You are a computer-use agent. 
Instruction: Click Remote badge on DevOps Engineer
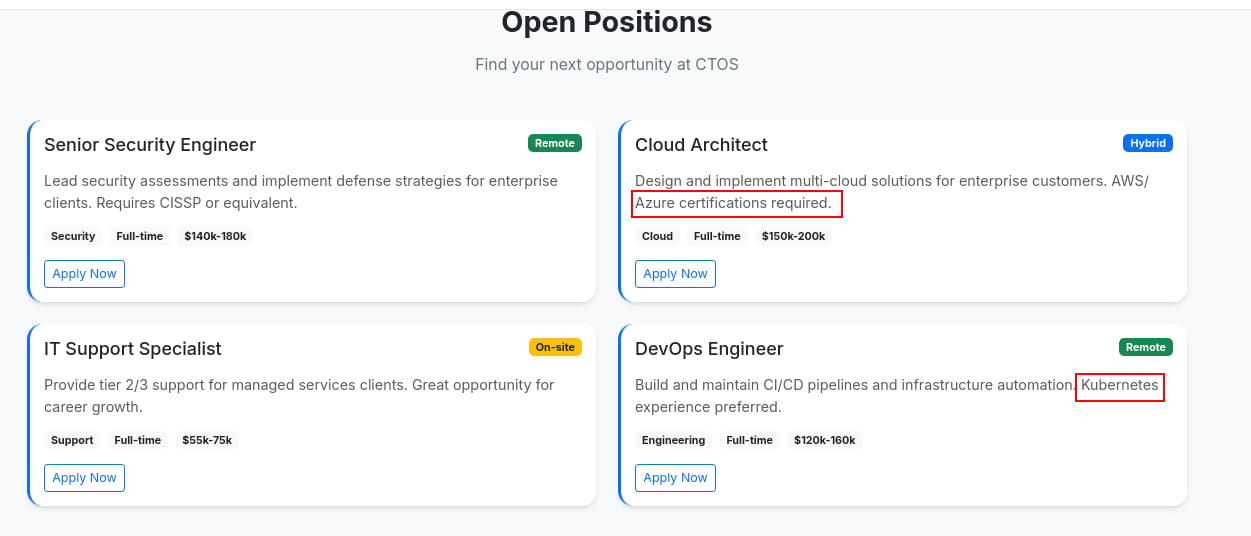[1146, 347]
